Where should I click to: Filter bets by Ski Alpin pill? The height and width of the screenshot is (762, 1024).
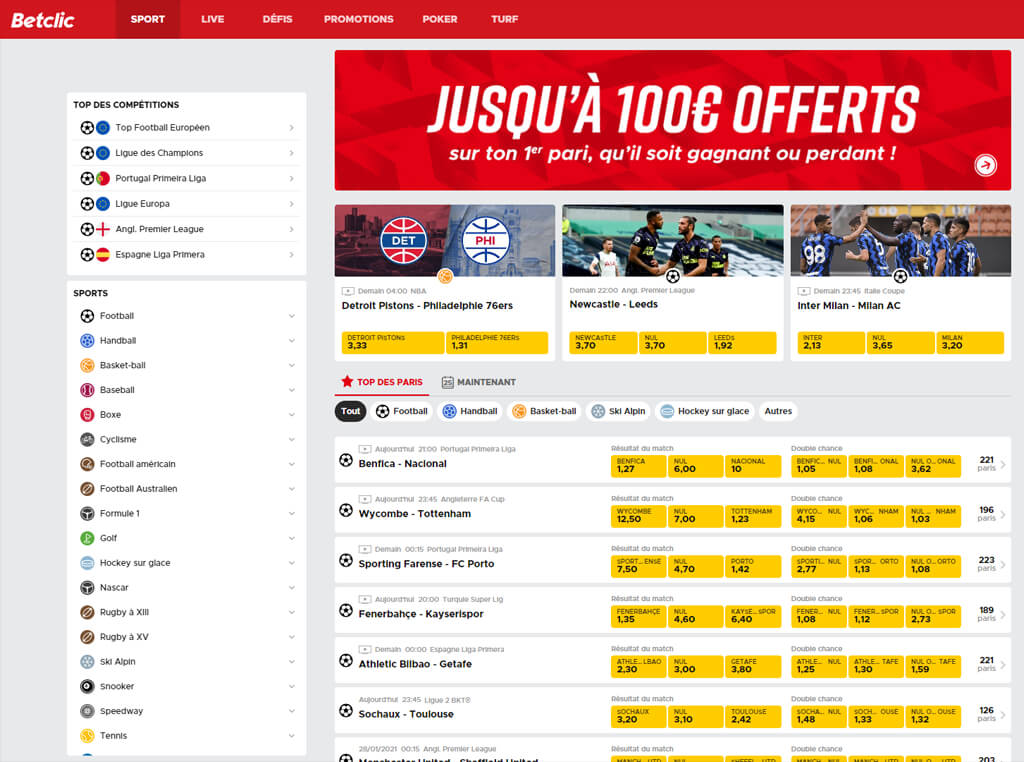[x=618, y=411]
